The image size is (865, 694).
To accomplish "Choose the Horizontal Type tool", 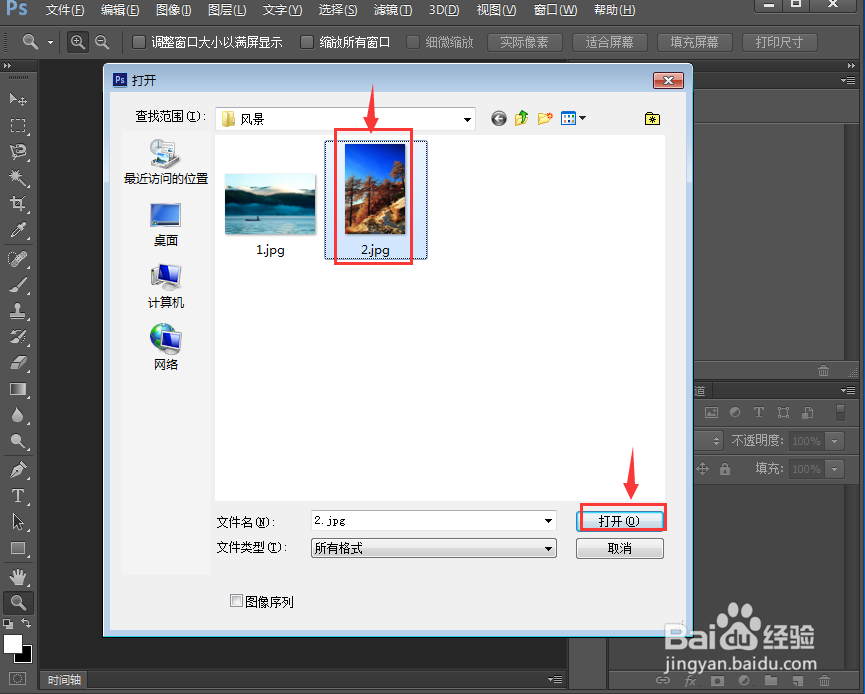I will pos(18,495).
